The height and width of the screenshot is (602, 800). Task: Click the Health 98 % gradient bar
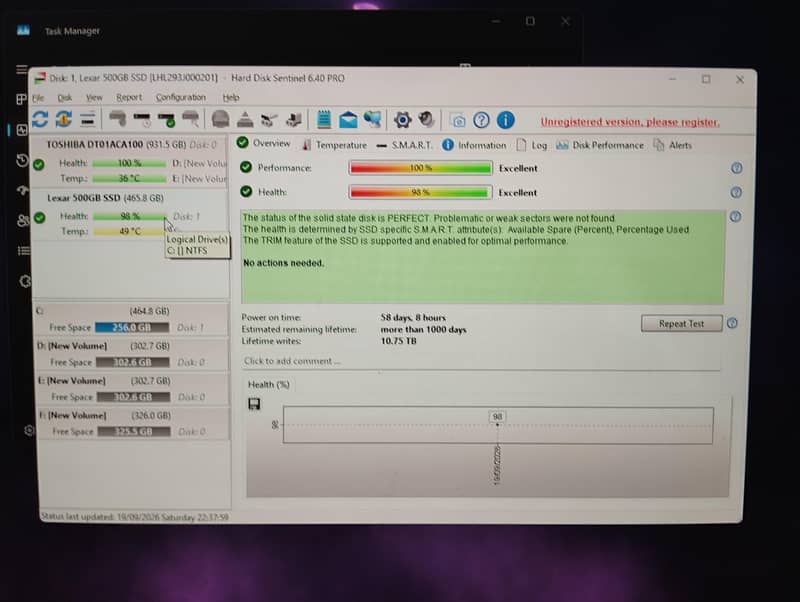point(420,192)
